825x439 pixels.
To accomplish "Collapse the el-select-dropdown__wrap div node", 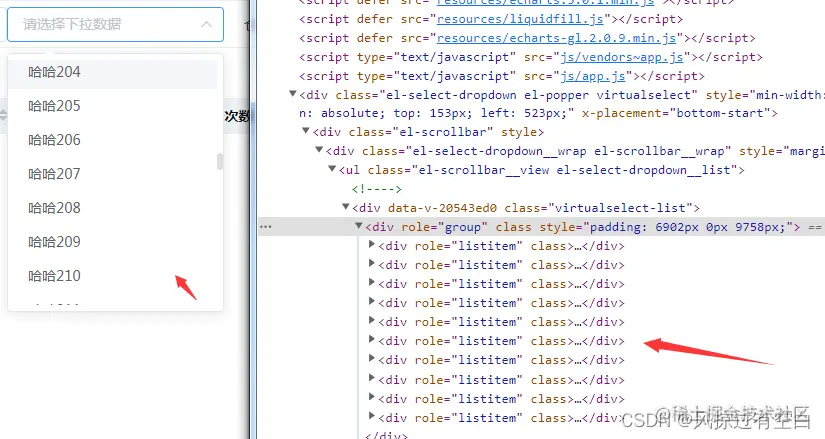I will pyautogui.click(x=319, y=150).
